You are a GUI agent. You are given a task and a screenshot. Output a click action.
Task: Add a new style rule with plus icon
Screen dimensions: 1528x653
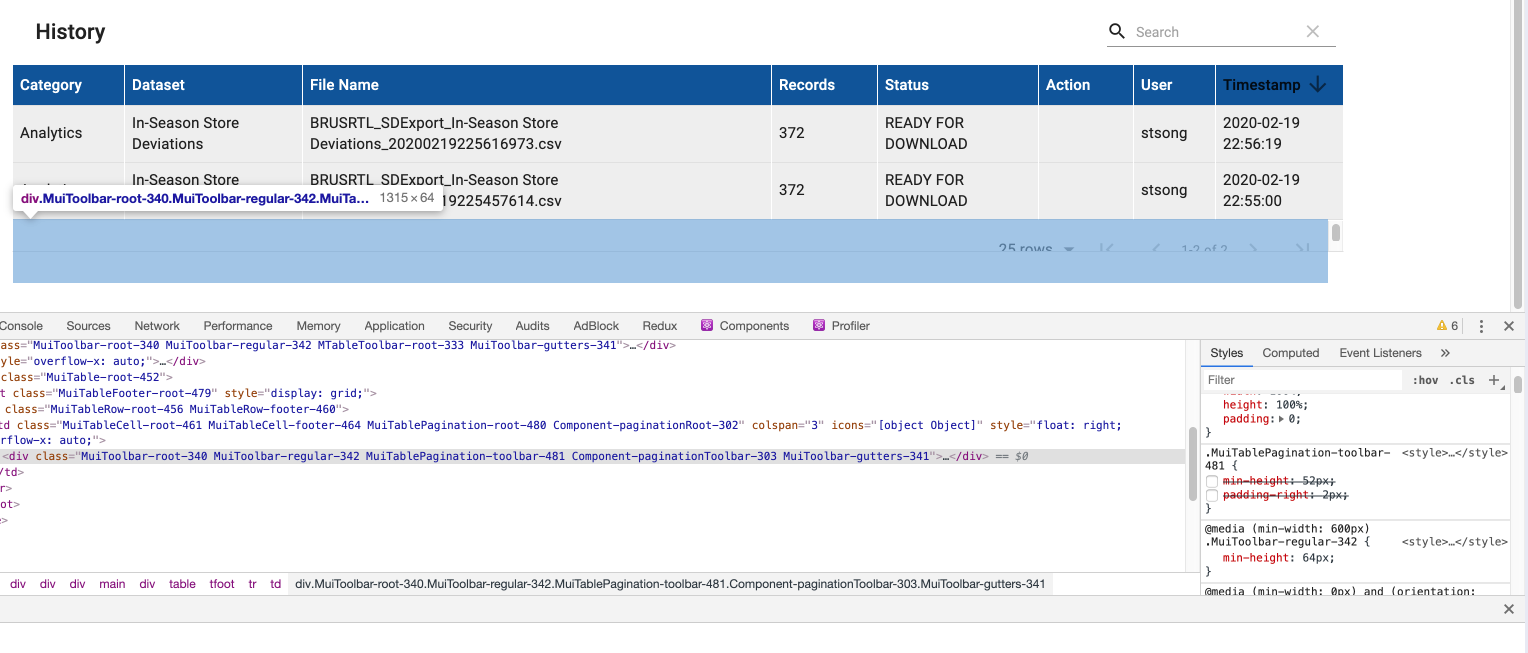tap(1493, 380)
